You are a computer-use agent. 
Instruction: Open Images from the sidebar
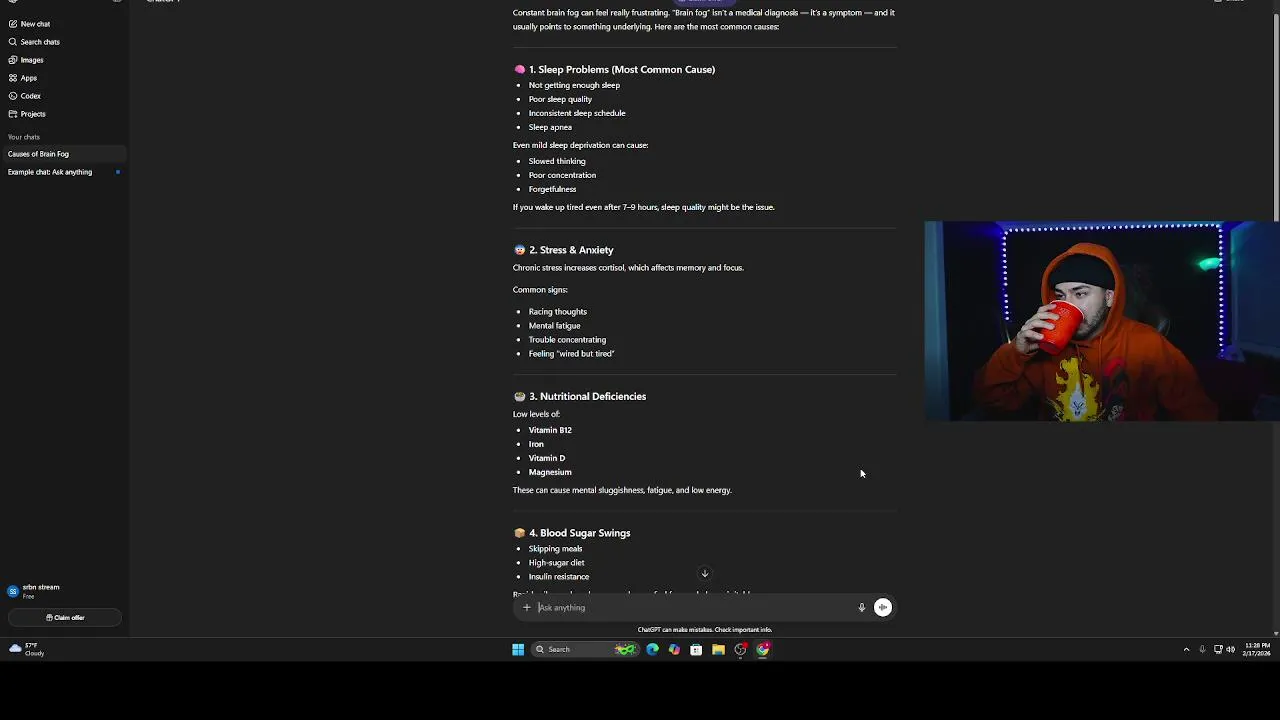[26, 60]
